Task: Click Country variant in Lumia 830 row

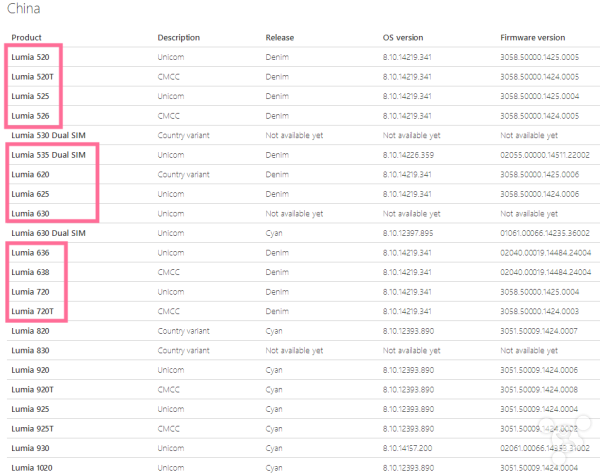Action: point(183,350)
